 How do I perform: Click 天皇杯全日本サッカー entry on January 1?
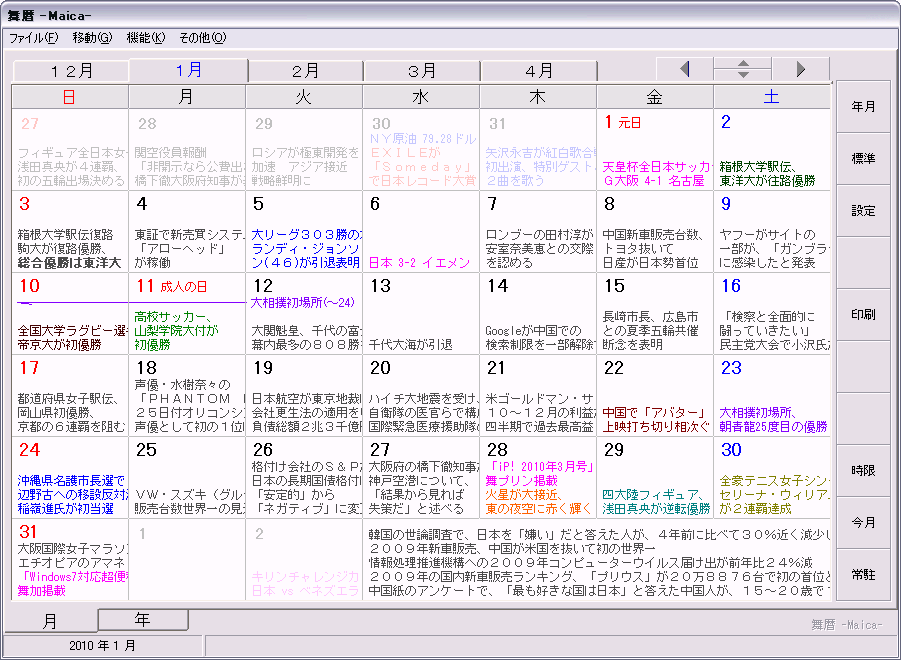[x=656, y=167]
